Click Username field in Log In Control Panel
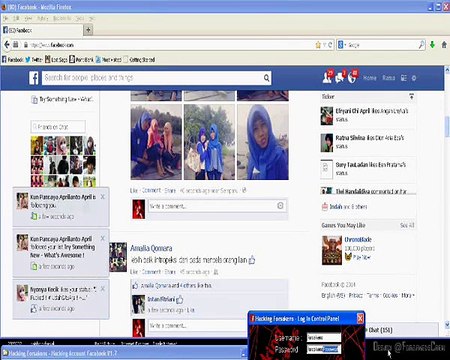This screenshot has width=450, height=360. [324, 338]
